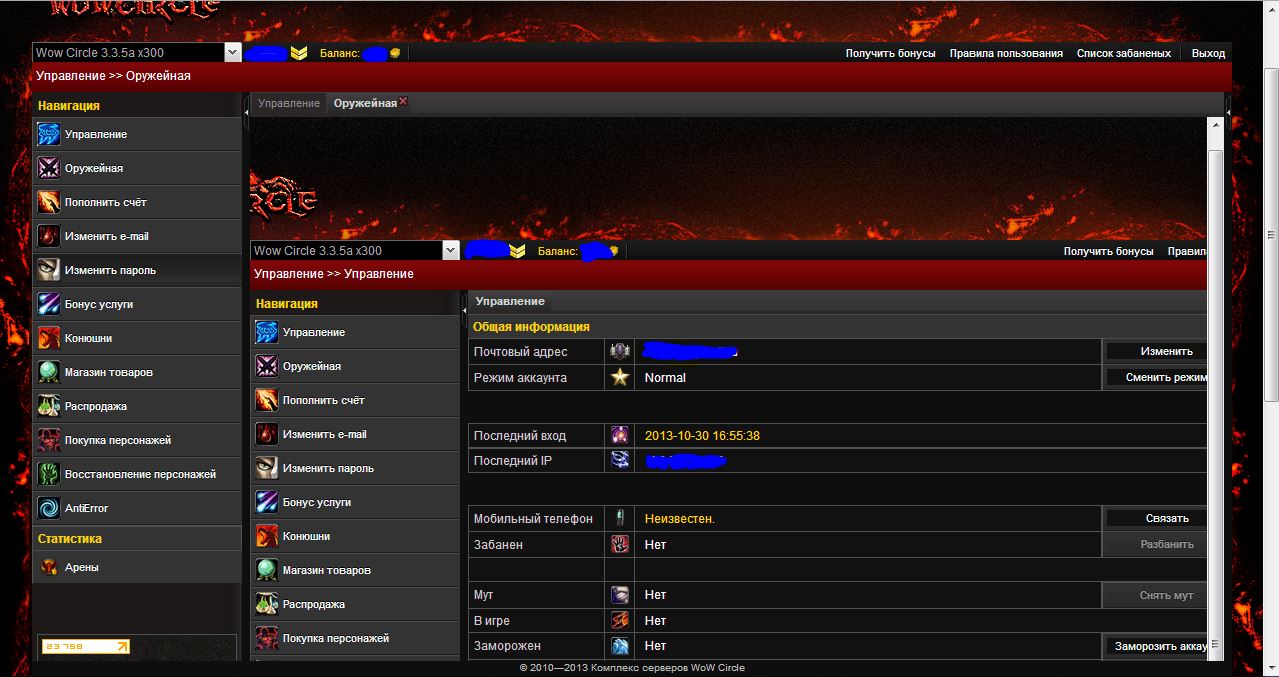This screenshot has height=677, width=1279.
Task: Click the Почтовый адрес icon
Action: [x=620, y=351]
